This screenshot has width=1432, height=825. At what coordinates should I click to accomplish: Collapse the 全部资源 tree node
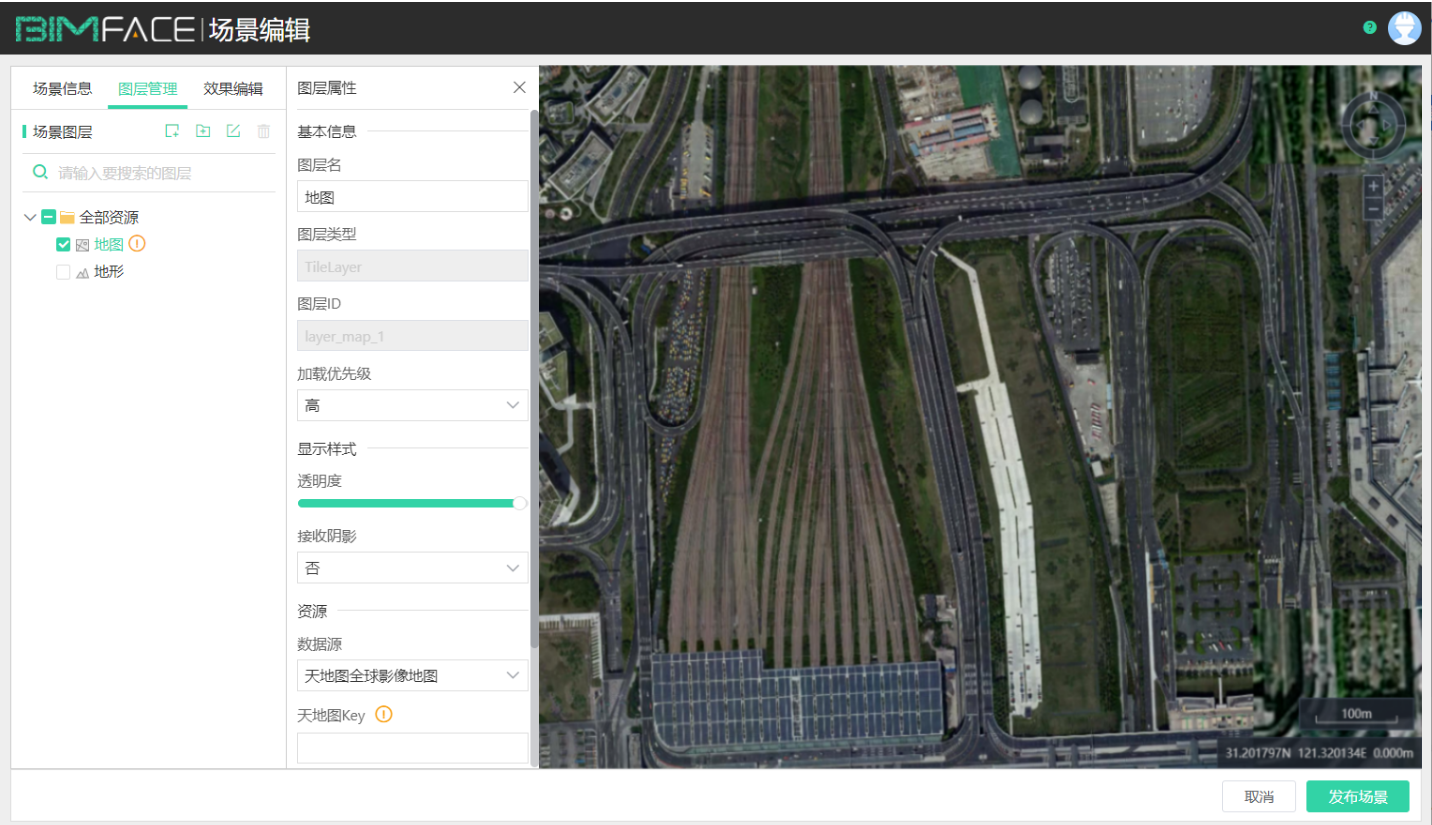(x=30, y=217)
